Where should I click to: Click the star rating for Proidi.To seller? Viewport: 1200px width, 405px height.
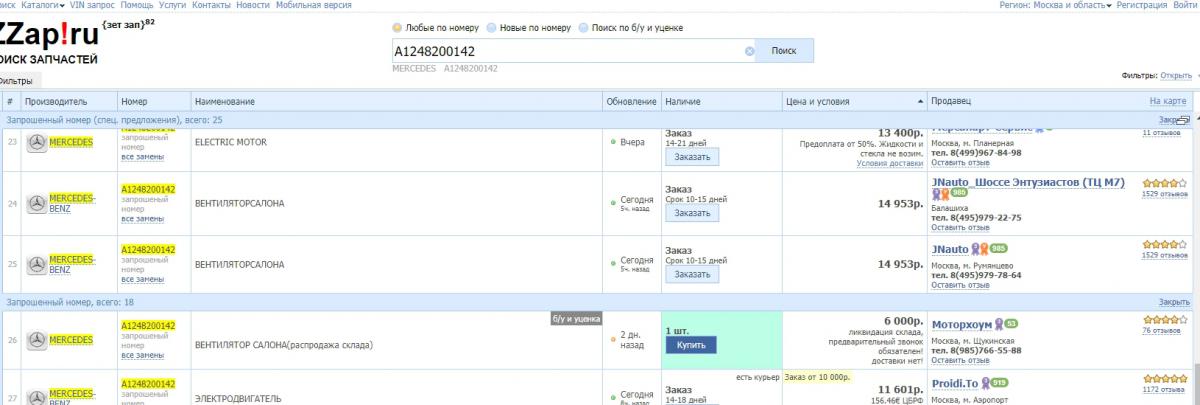click(x=1165, y=378)
